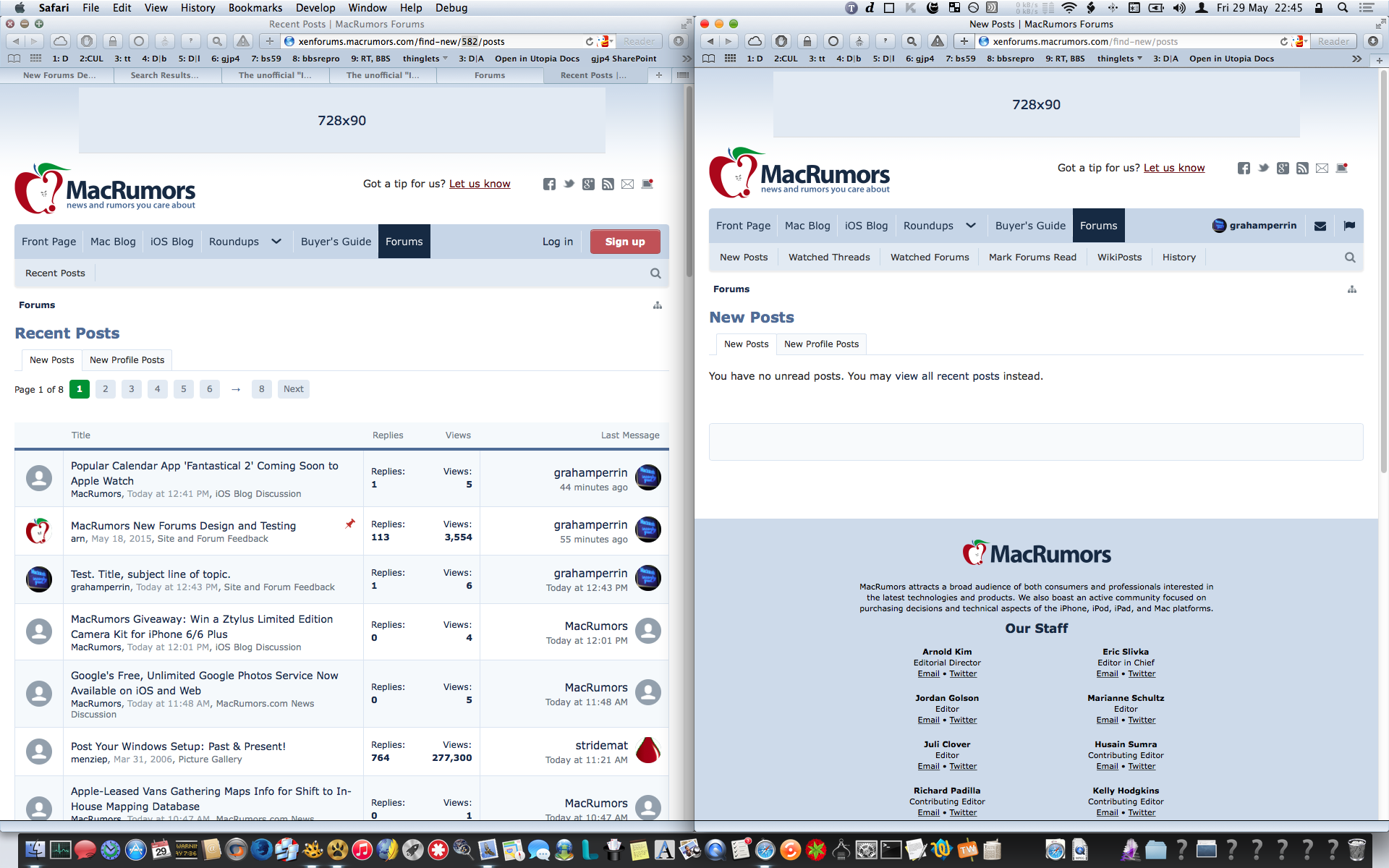Click iCloud tabs icon in left Safari toolbar
This screenshot has height=868, width=1389.
point(61,41)
